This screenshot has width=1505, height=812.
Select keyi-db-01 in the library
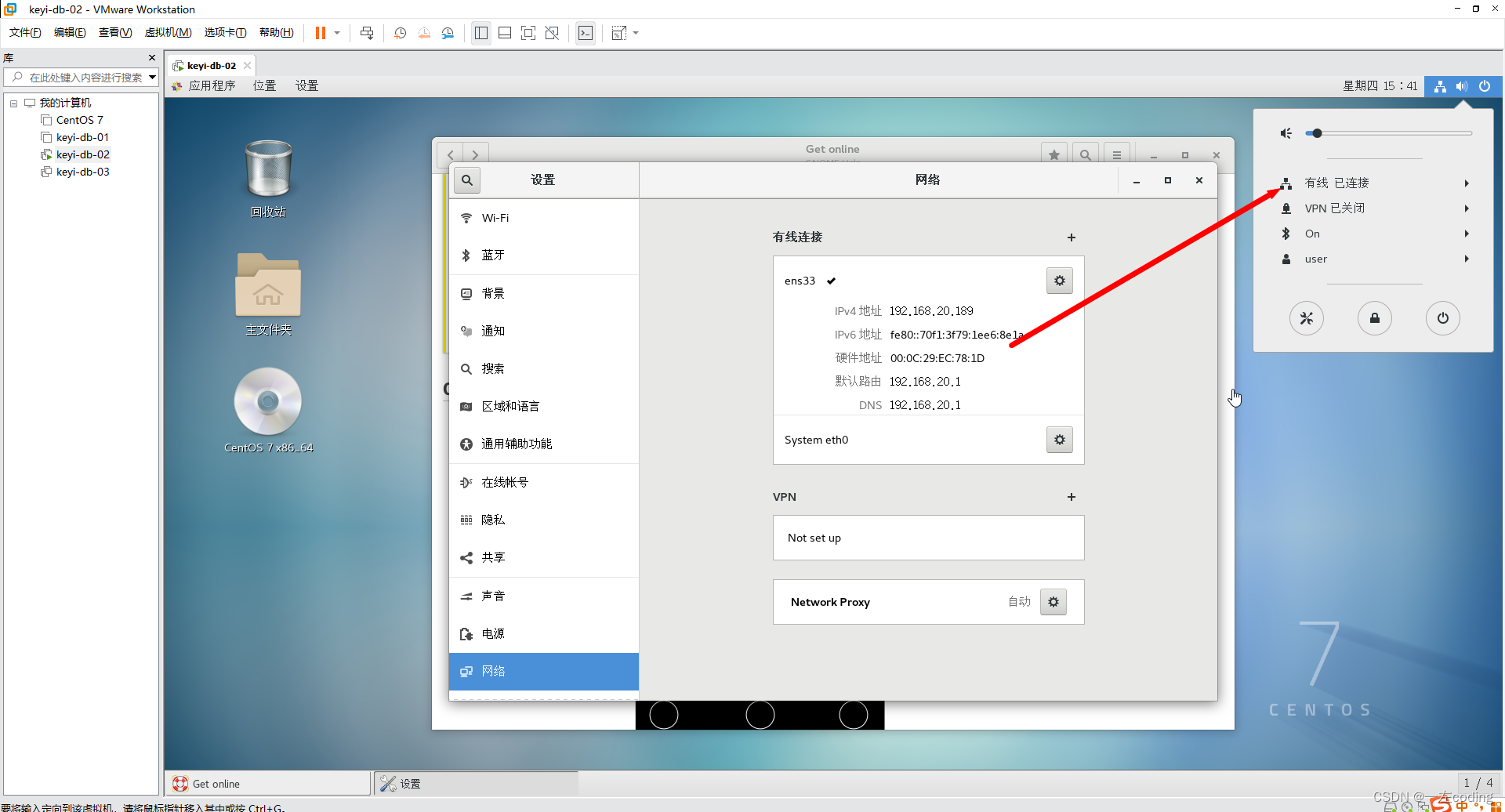click(82, 137)
